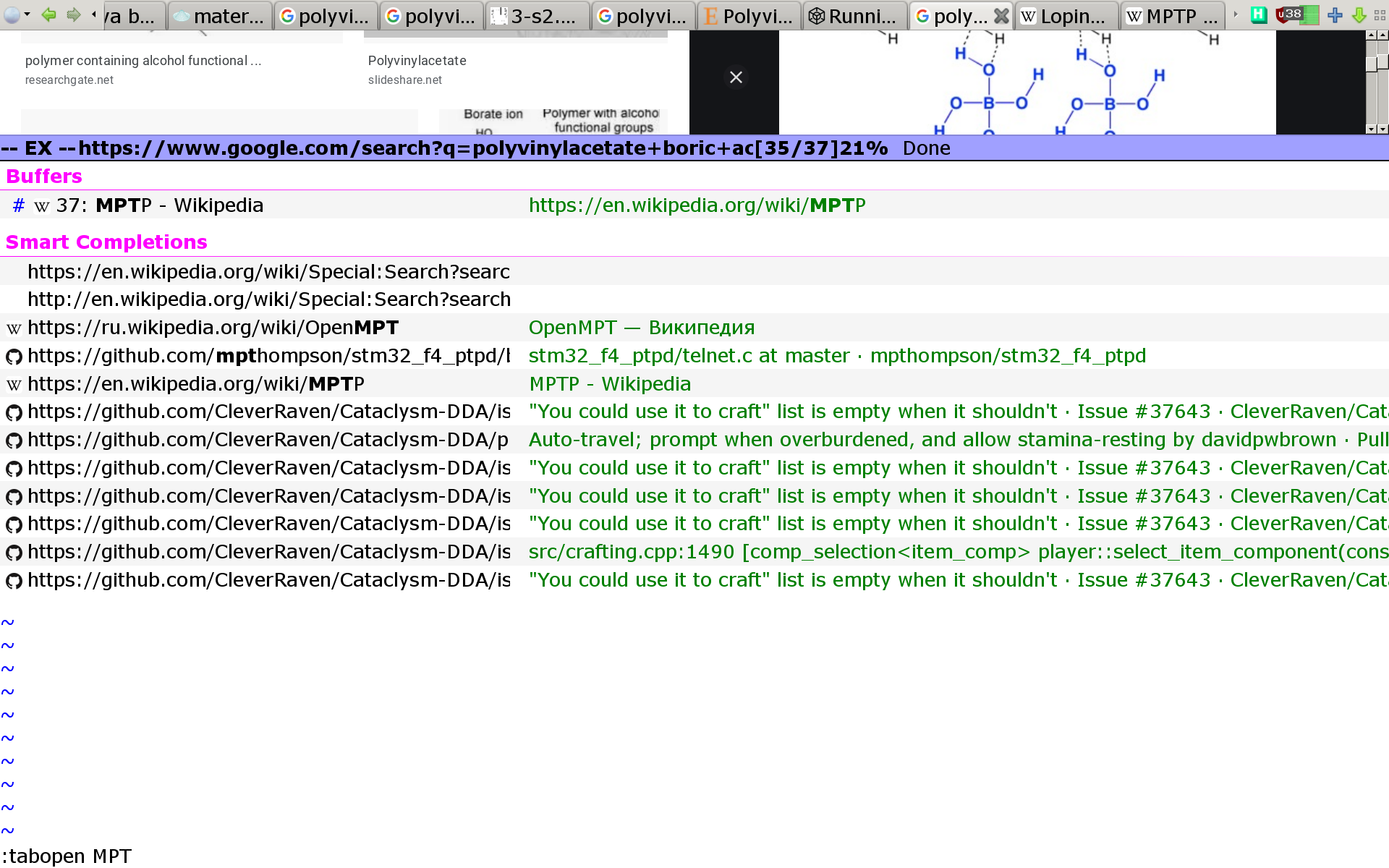Close the image preview with the X
Image resolution: width=1389 pixels, height=868 pixels.
tap(736, 77)
